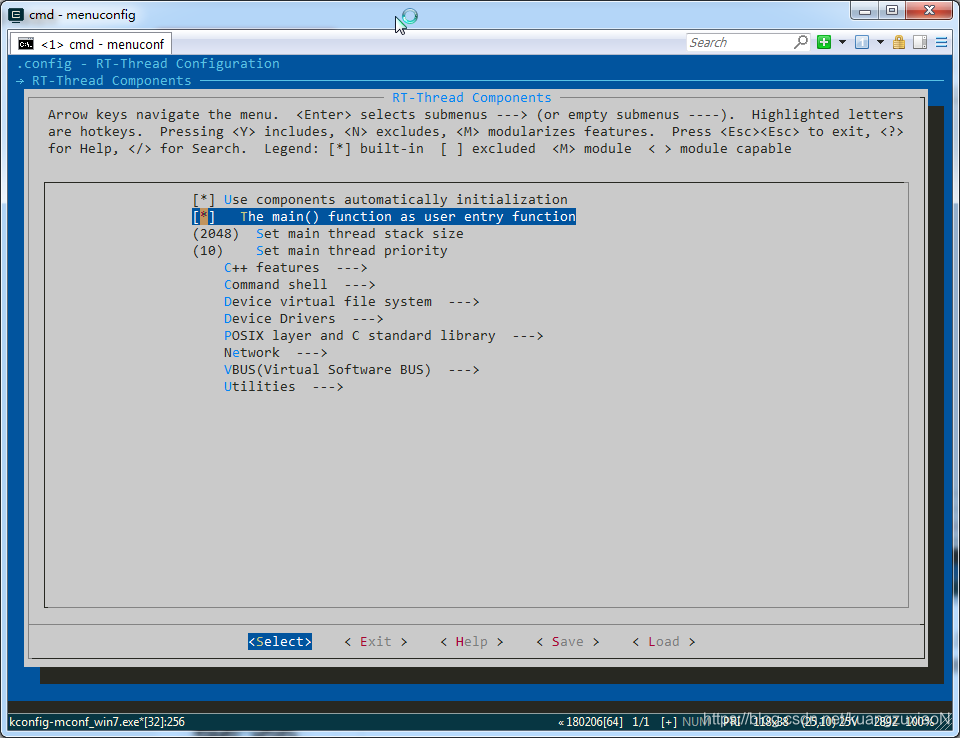960x738 pixels.
Task: Click the < Save > button
Action: 568,641
